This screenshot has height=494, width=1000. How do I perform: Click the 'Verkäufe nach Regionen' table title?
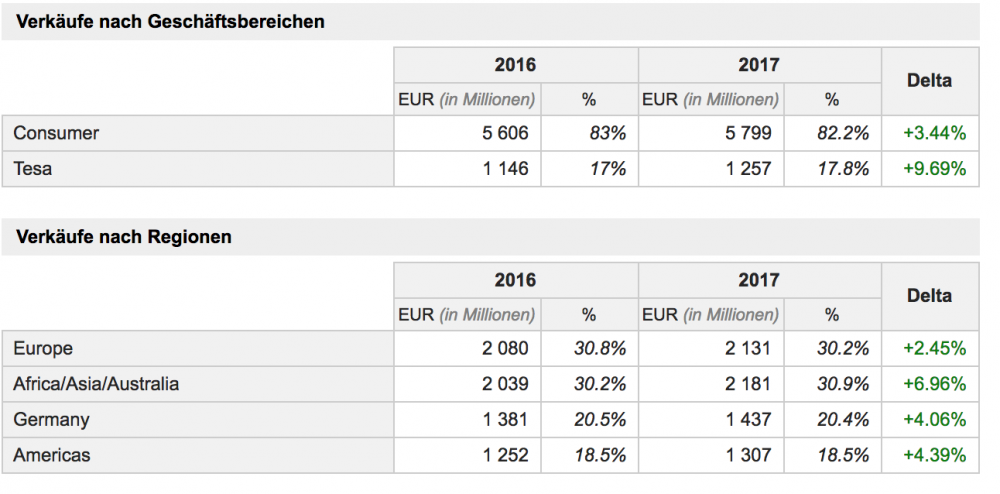(122, 237)
